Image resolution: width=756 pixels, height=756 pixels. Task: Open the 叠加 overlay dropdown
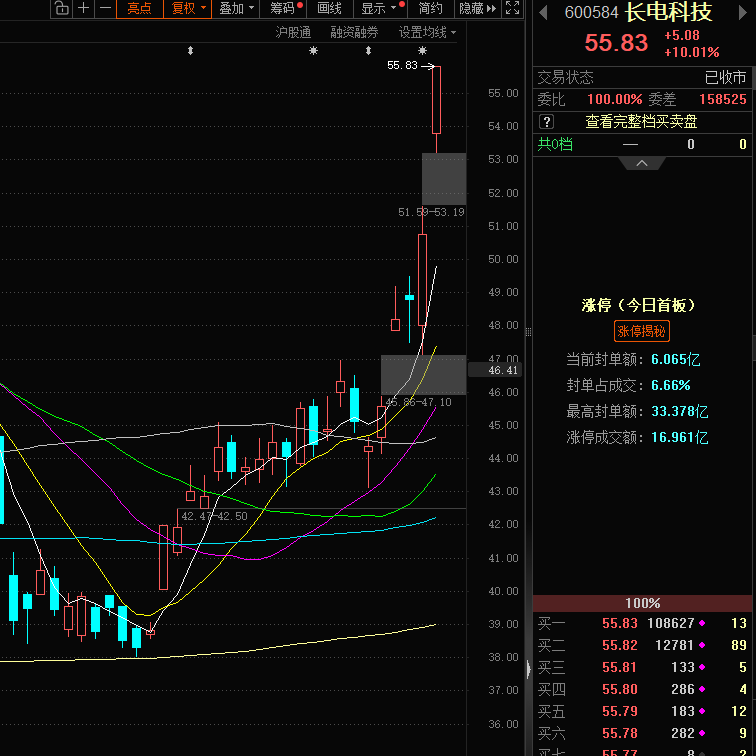(x=236, y=8)
